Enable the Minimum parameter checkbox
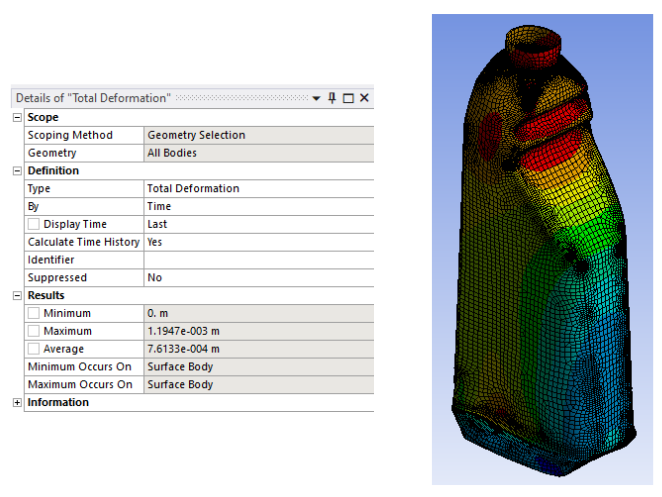 point(33,314)
